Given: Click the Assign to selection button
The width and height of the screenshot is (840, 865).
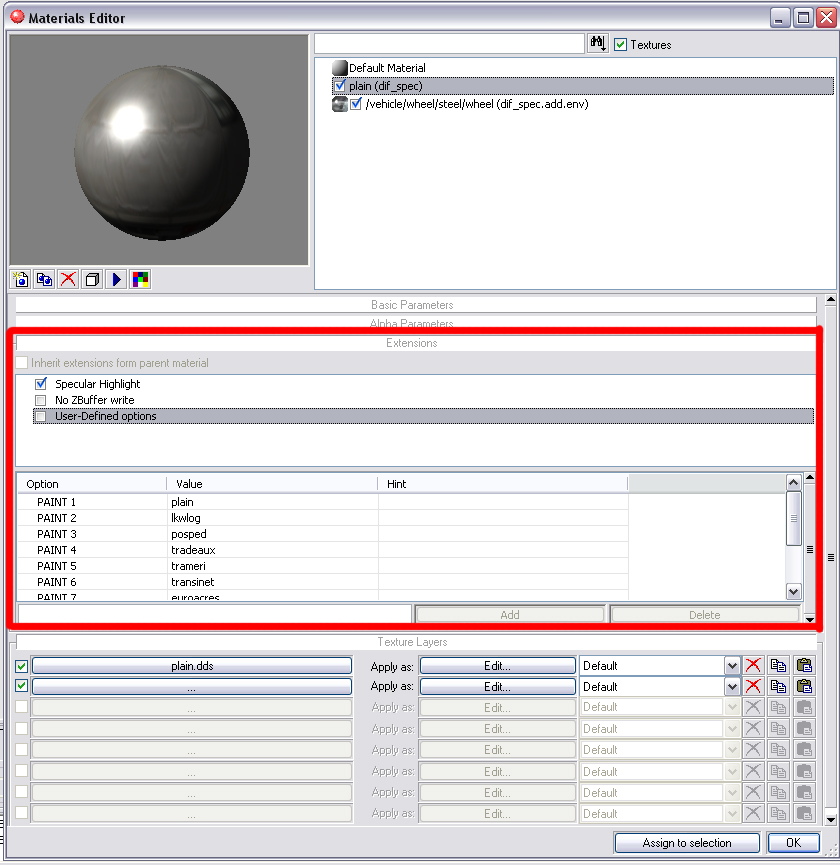Looking at the screenshot, I should tap(687, 843).
